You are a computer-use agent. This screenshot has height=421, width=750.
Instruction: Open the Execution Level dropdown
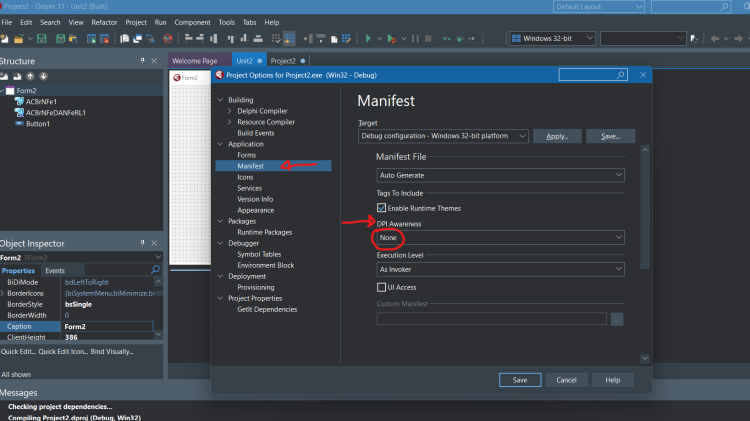[500, 269]
